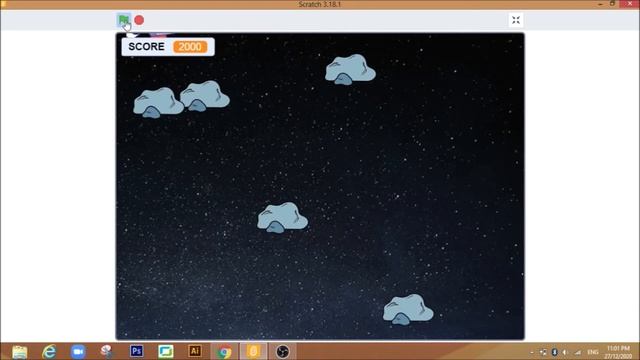Viewport: 640px width, 360px height.
Task: Select the Scratch taskbar icon
Action: [253, 351]
